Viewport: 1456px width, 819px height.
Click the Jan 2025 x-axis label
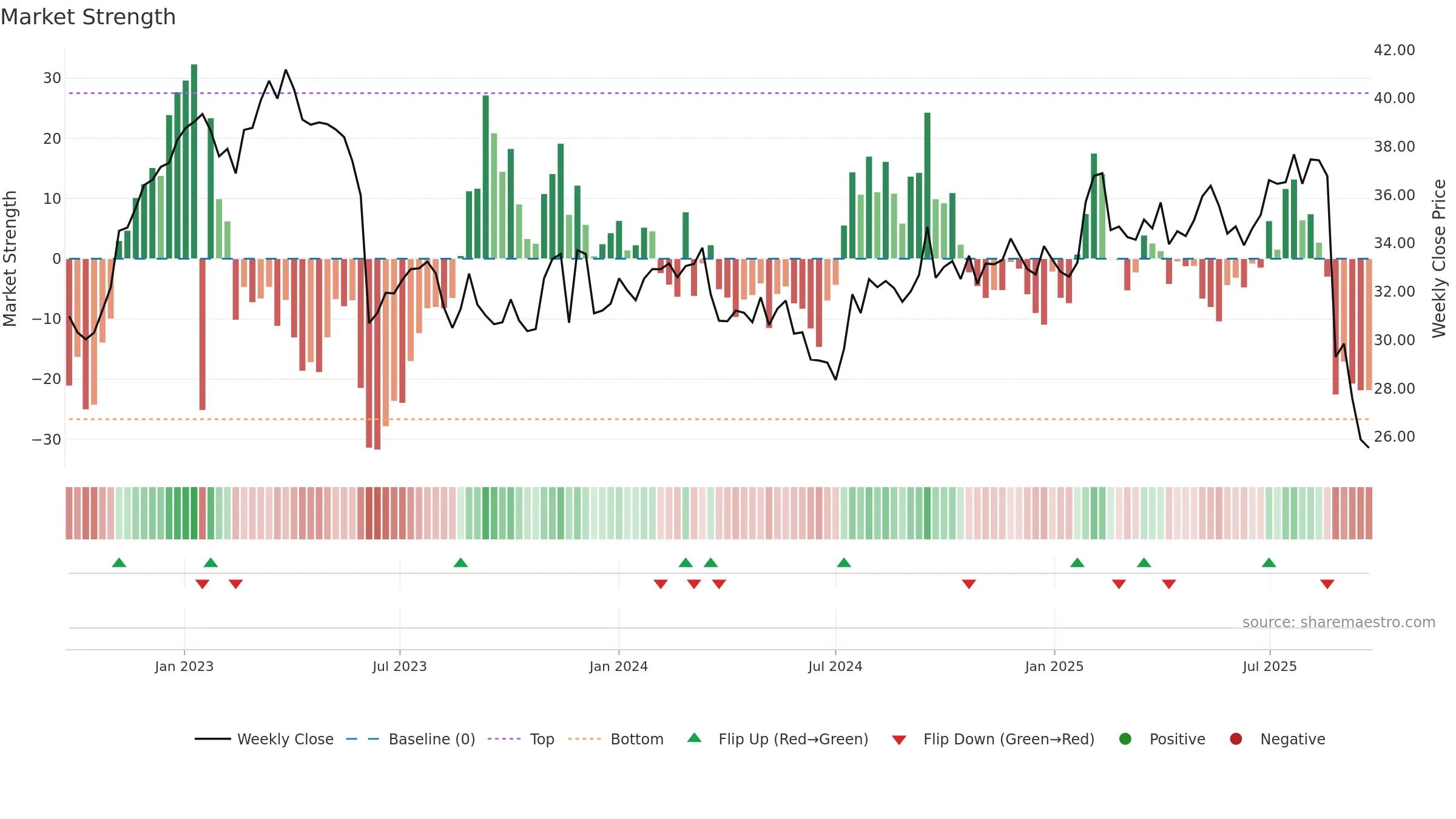pyautogui.click(x=1054, y=666)
